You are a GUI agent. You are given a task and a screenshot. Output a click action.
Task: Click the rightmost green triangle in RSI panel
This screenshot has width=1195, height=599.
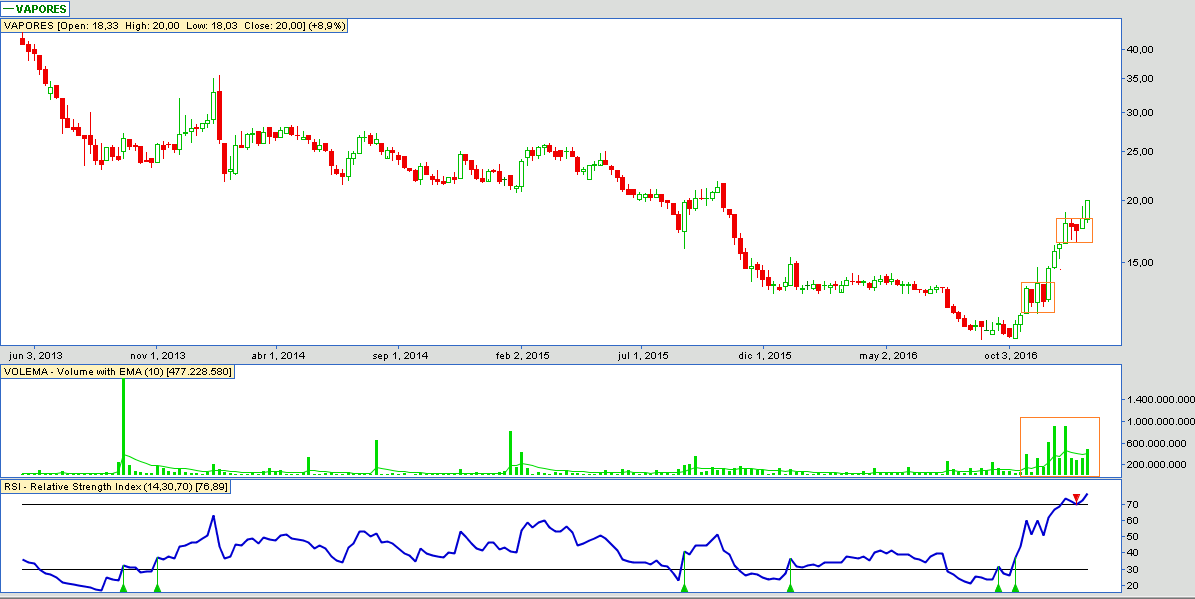1015,587
